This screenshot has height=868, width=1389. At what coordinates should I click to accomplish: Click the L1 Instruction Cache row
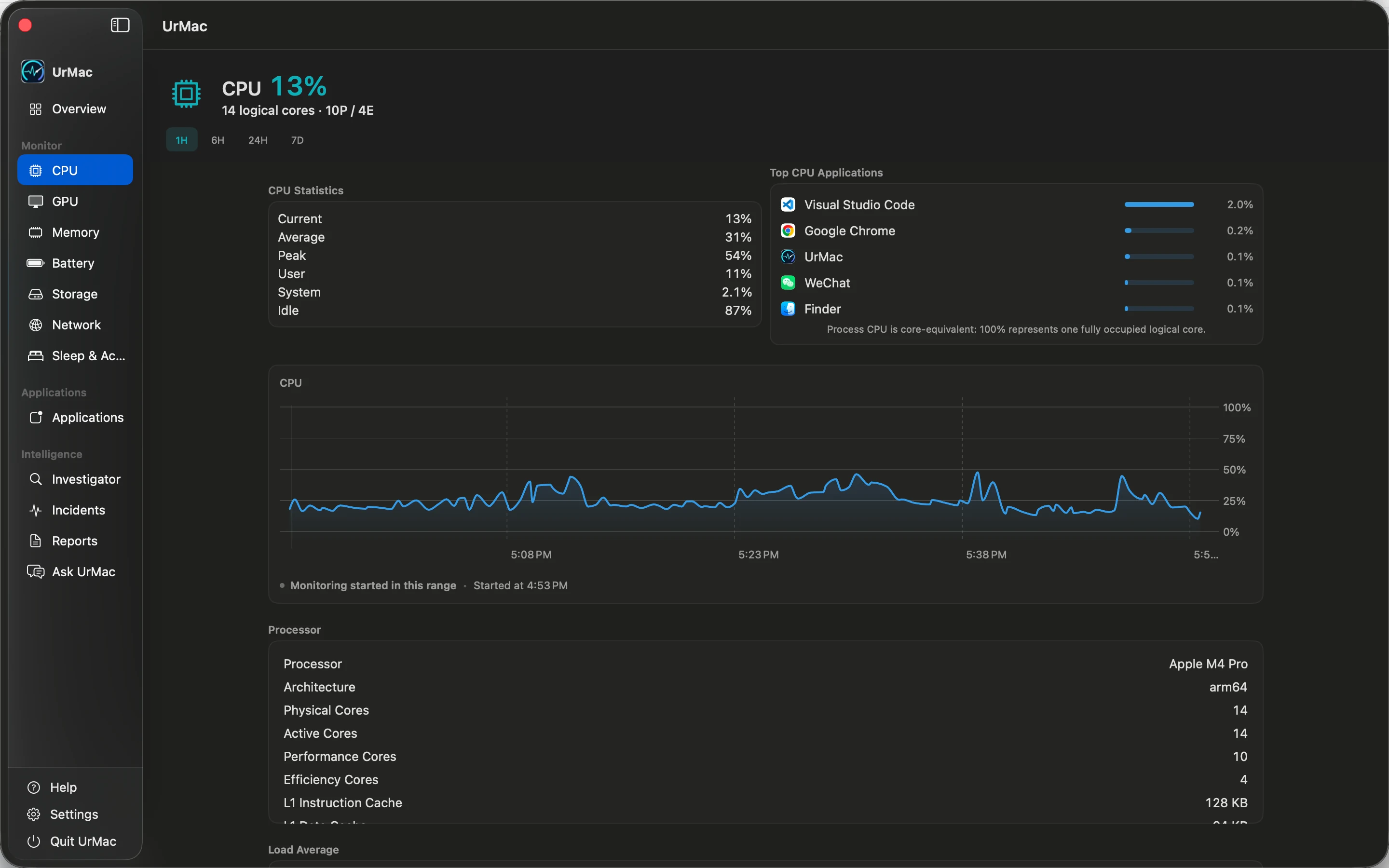coord(765,802)
